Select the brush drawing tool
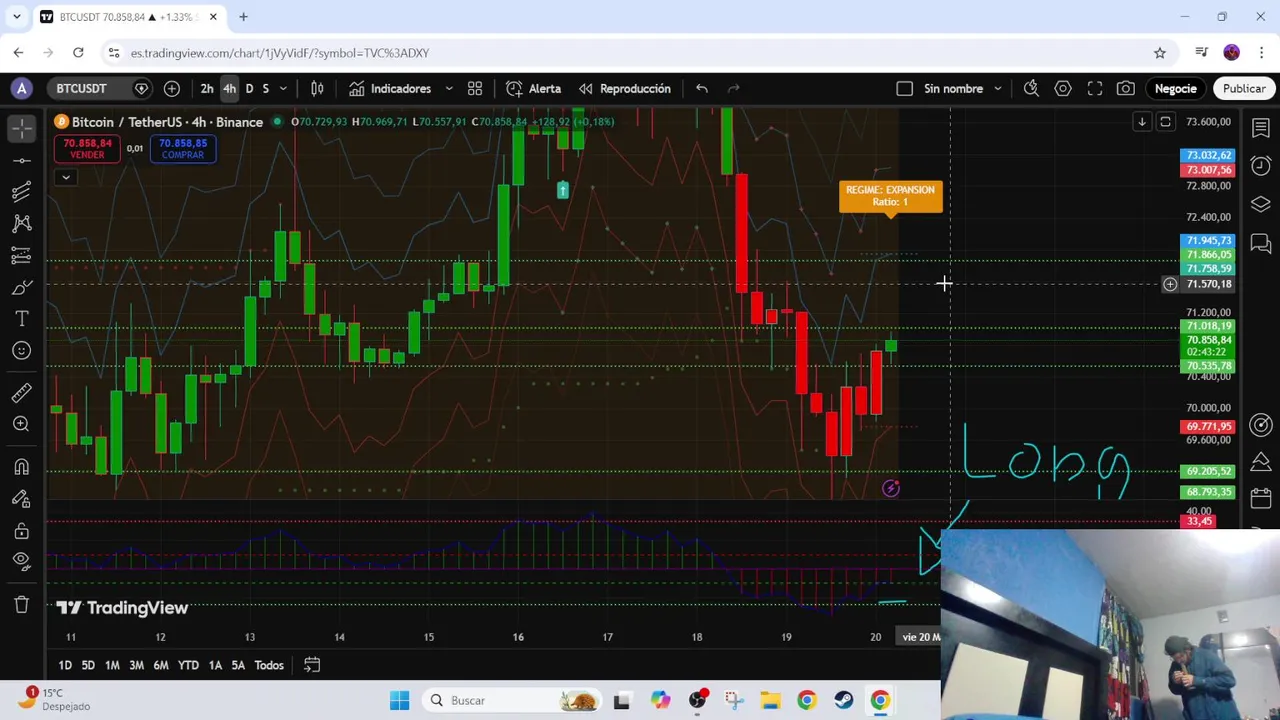This screenshot has width=1280, height=720. [21, 288]
